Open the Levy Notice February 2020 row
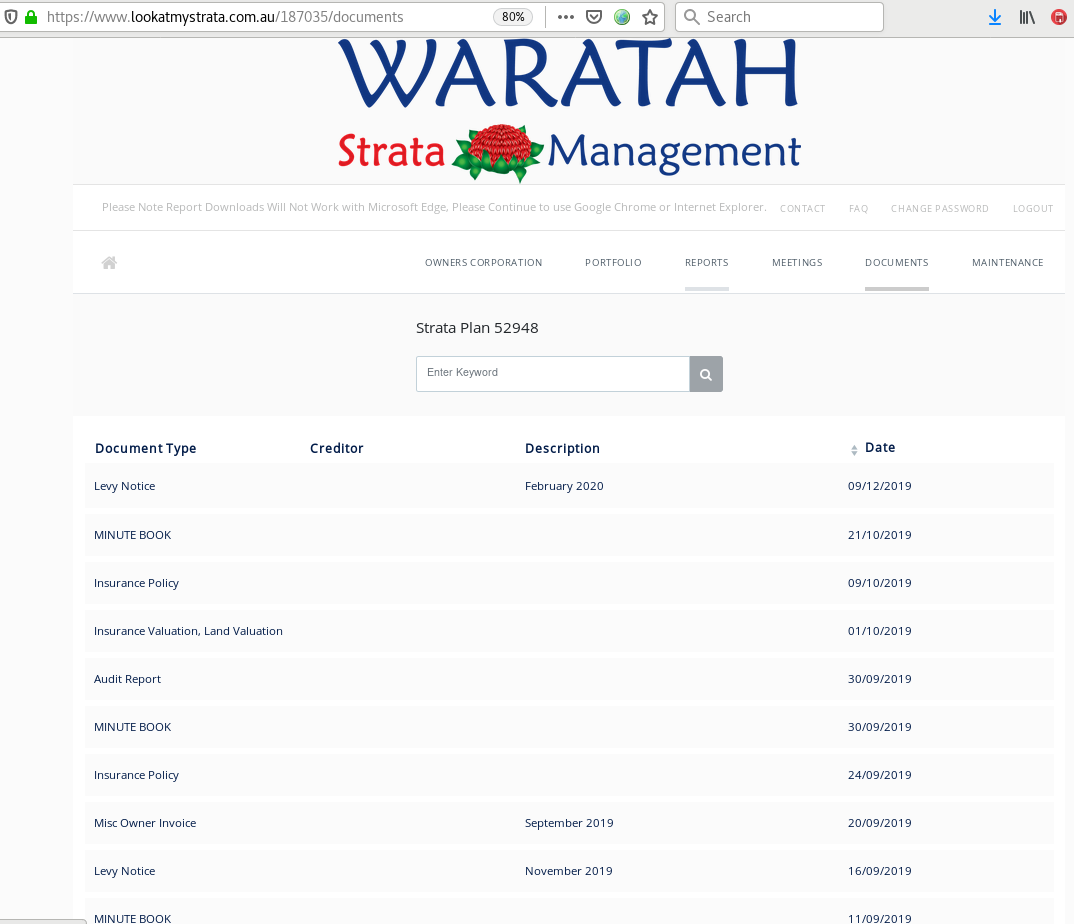This screenshot has height=924, width=1074. click(569, 486)
